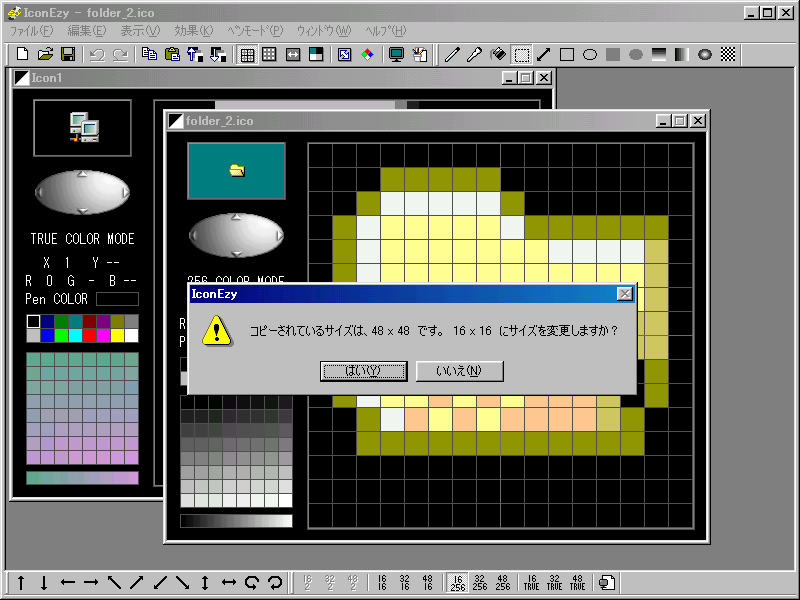Click the color diamond palette icon
Screen dimensions: 800x600
367,54
